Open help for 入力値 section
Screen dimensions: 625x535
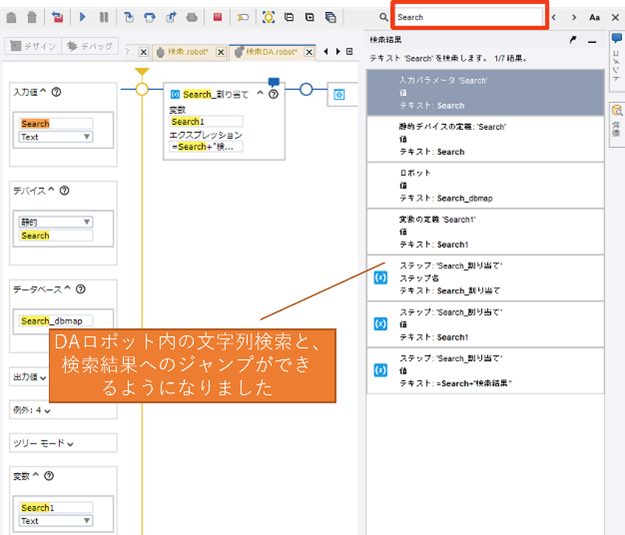pos(57,92)
